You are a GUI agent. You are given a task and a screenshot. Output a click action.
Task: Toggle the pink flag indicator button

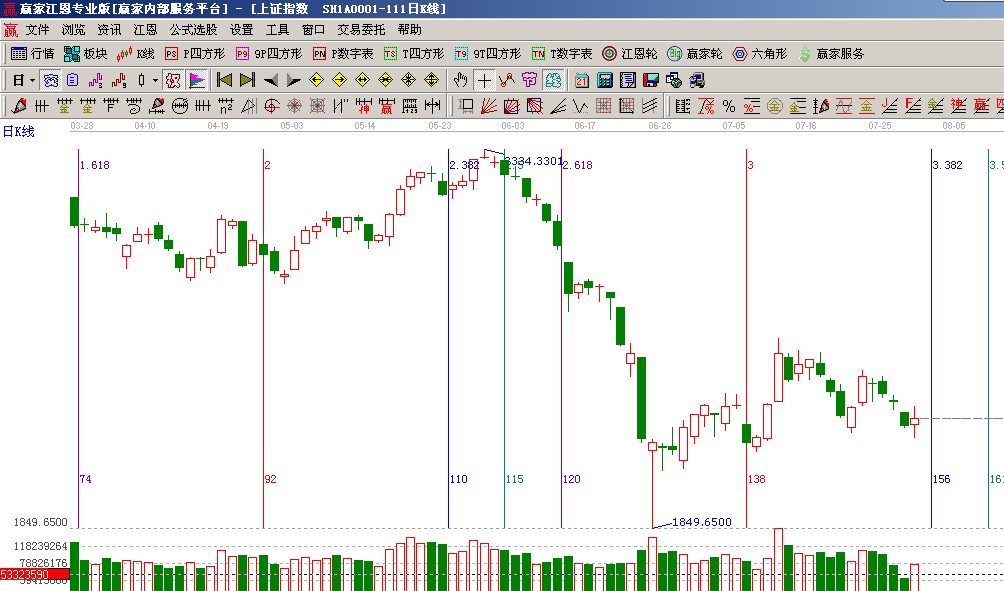tap(197, 80)
